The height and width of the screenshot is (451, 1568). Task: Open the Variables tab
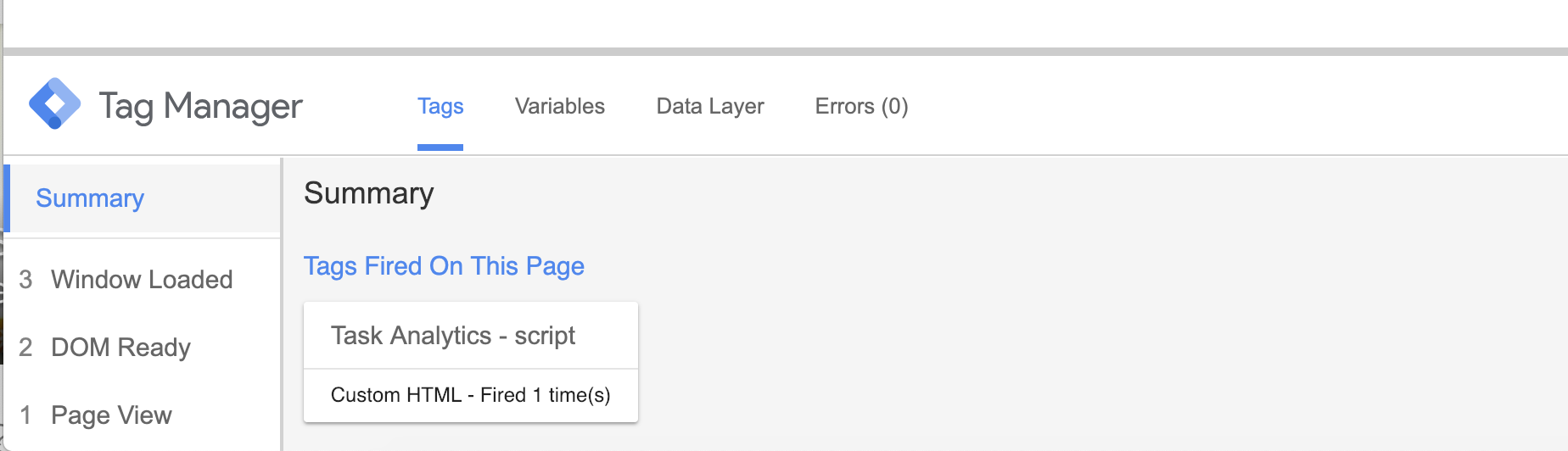(x=559, y=107)
